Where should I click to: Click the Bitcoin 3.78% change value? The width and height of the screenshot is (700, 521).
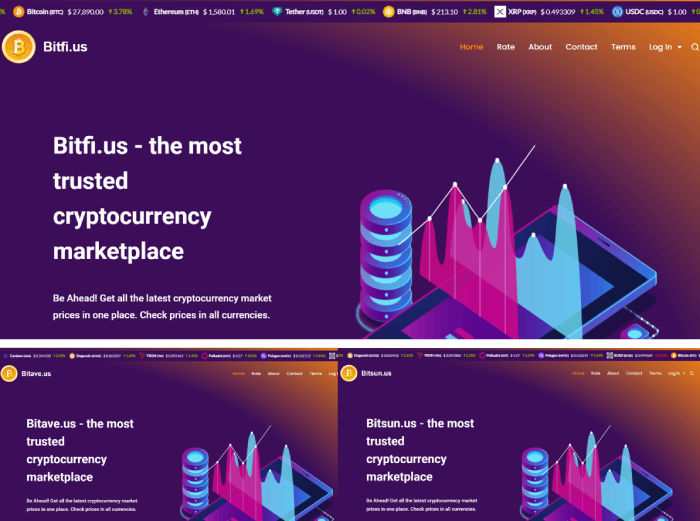point(120,12)
